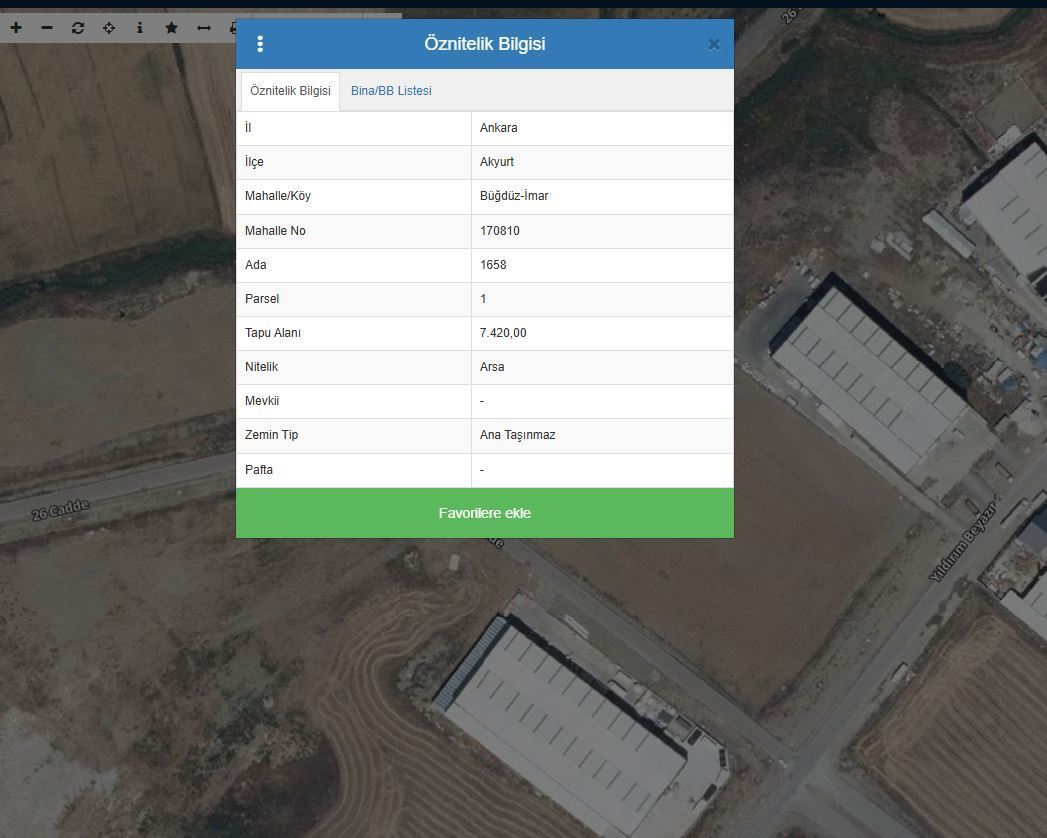Select the Öznitelik Bilgisi tab
Screen dimensions: 1047x838
pyautogui.click(x=290, y=91)
